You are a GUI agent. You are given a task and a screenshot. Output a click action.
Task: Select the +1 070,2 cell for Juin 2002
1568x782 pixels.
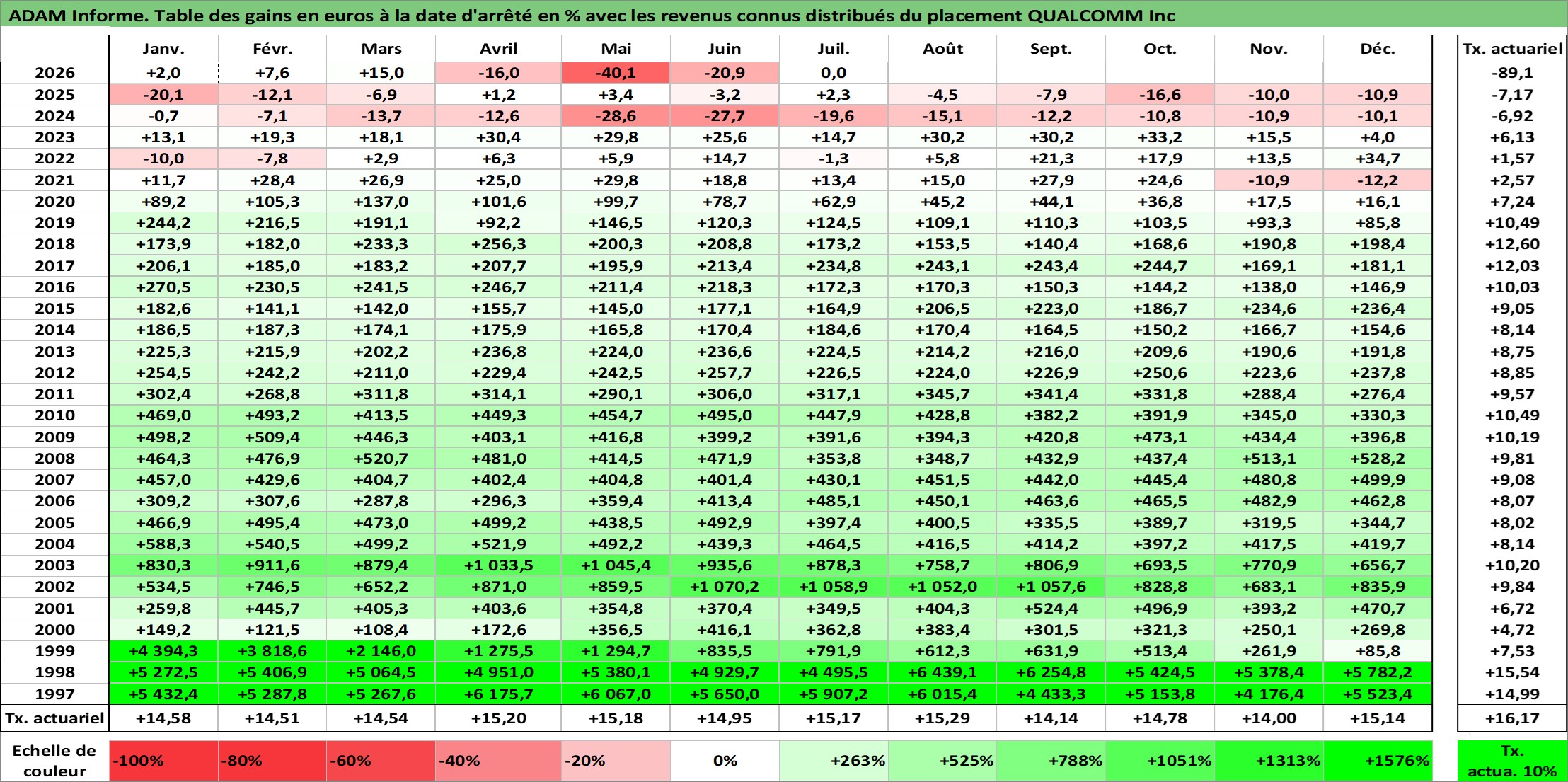[725, 587]
